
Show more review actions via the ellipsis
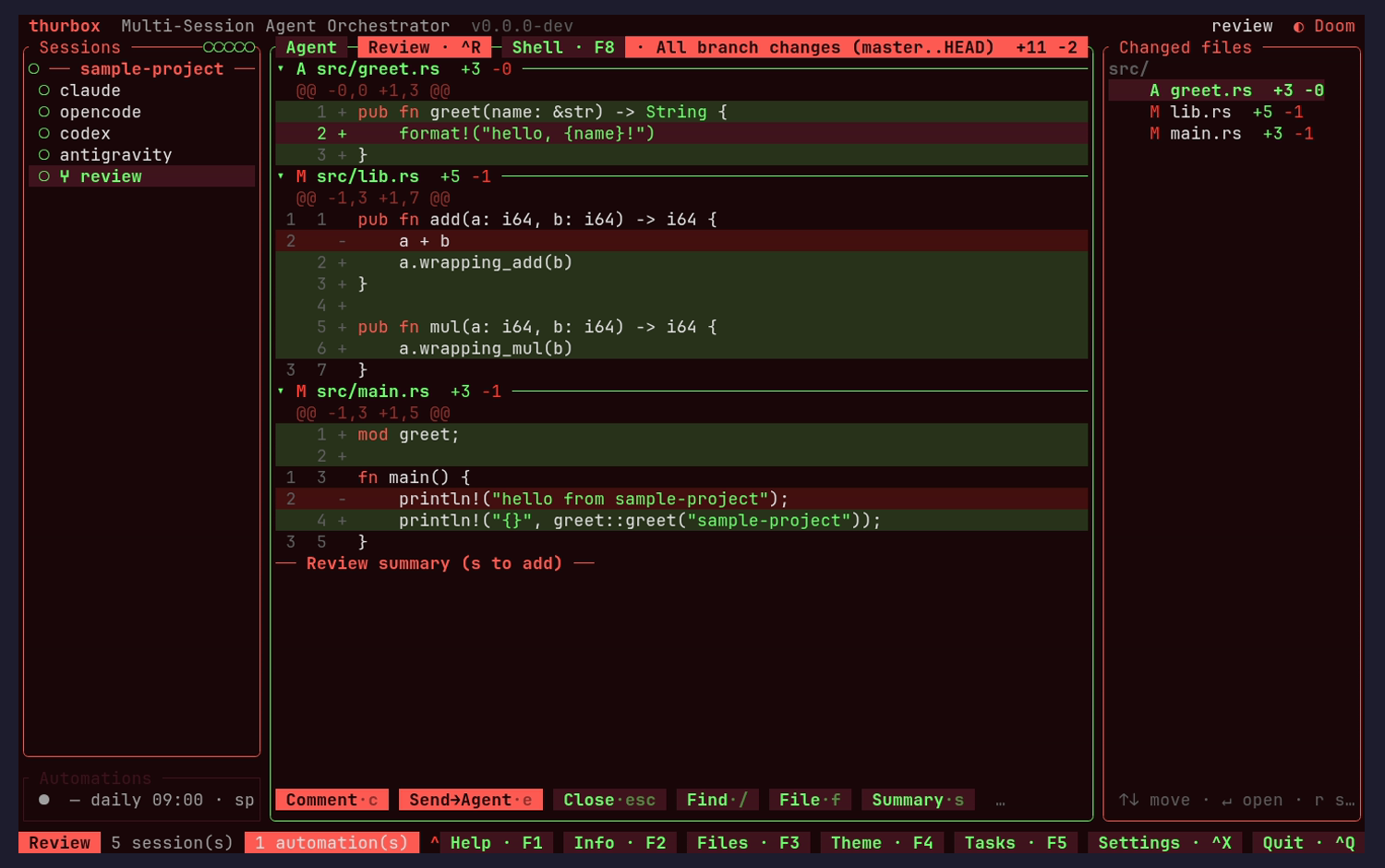(1000, 801)
